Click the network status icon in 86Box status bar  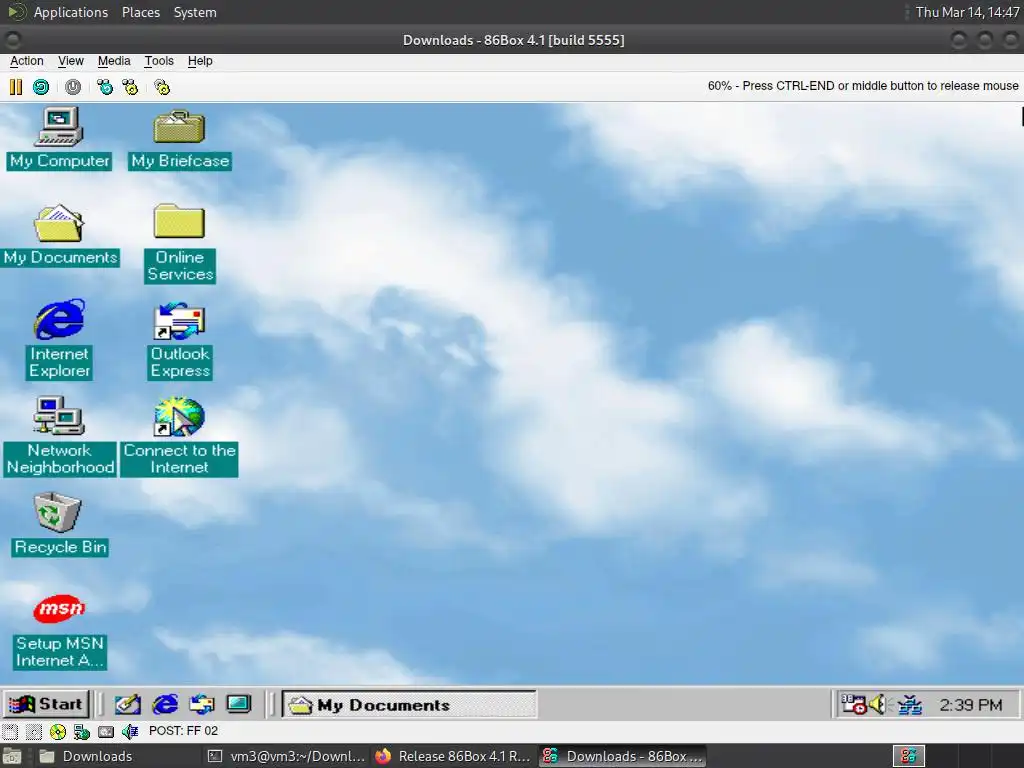click(x=82, y=731)
